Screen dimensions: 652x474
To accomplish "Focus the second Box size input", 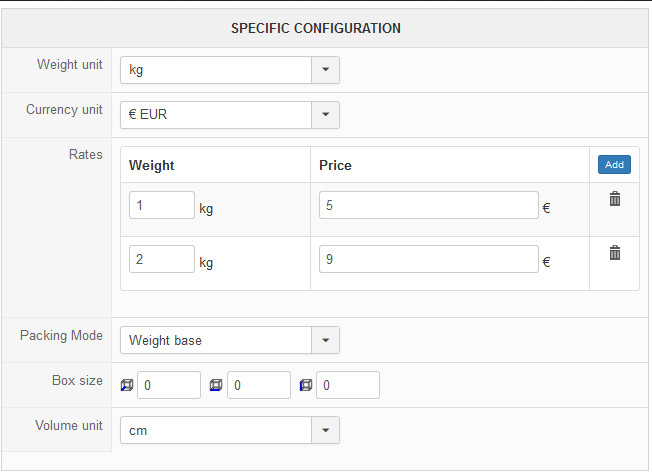I will coord(259,385).
